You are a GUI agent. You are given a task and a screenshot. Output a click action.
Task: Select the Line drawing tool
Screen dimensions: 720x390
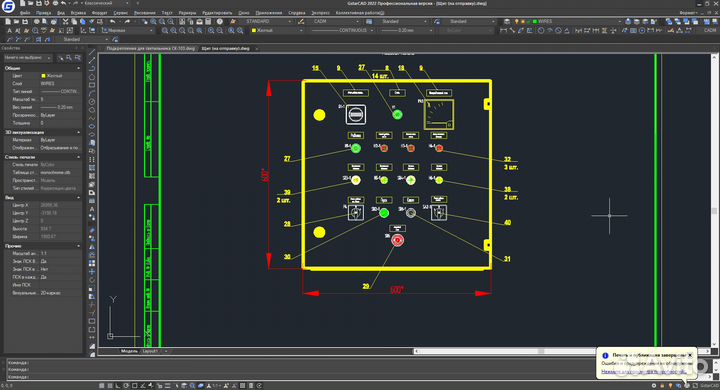(x=92, y=52)
